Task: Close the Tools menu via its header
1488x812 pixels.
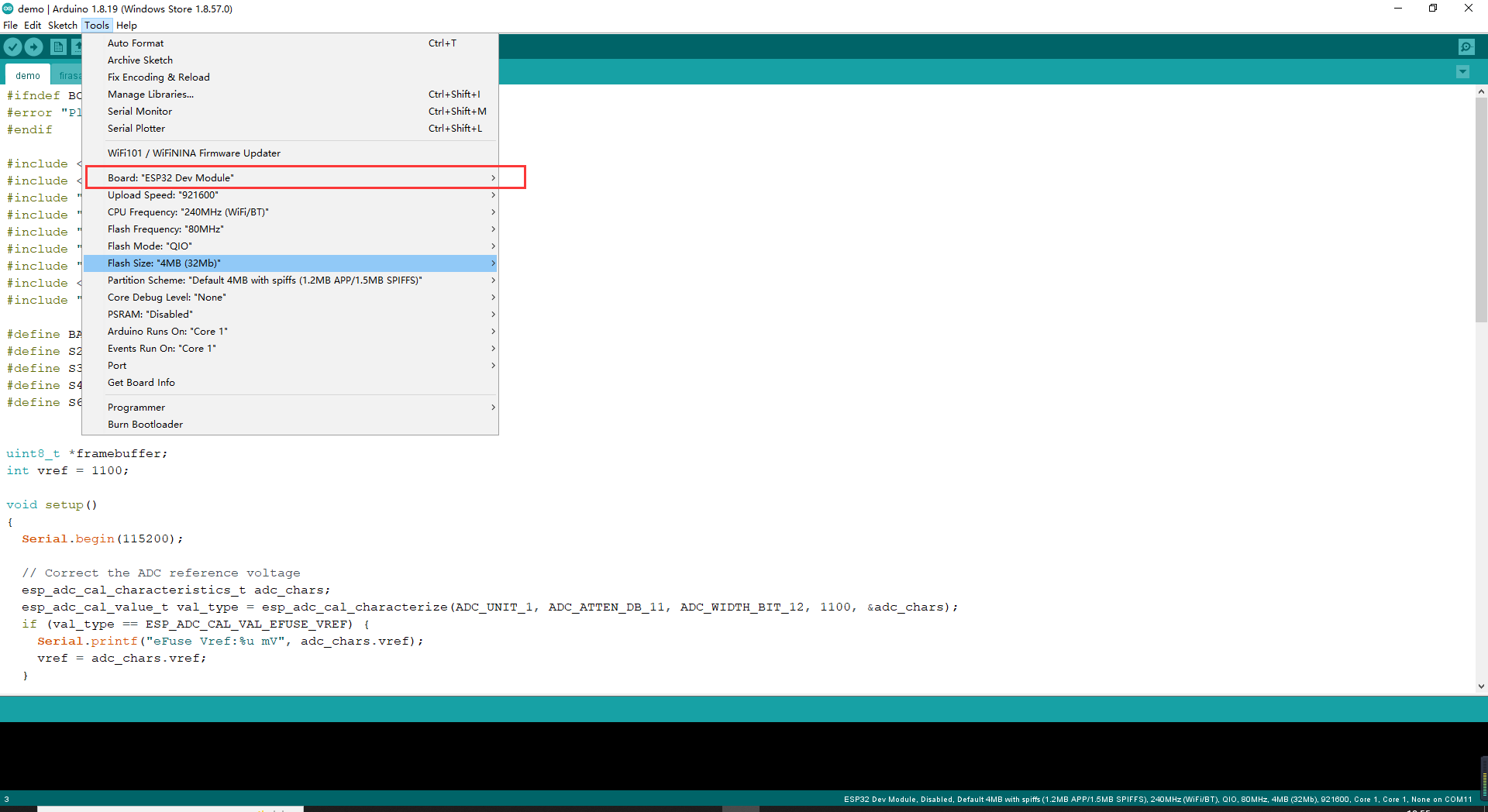Action: click(97, 26)
